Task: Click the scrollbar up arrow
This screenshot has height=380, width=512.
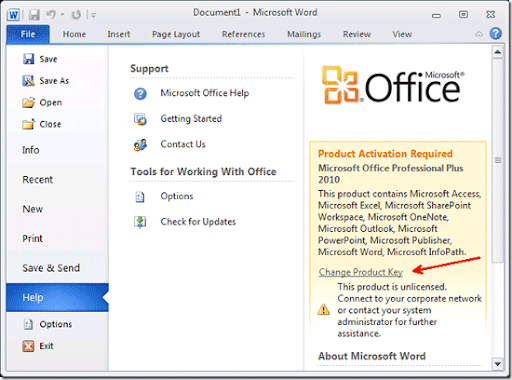Action: (497, 52)
